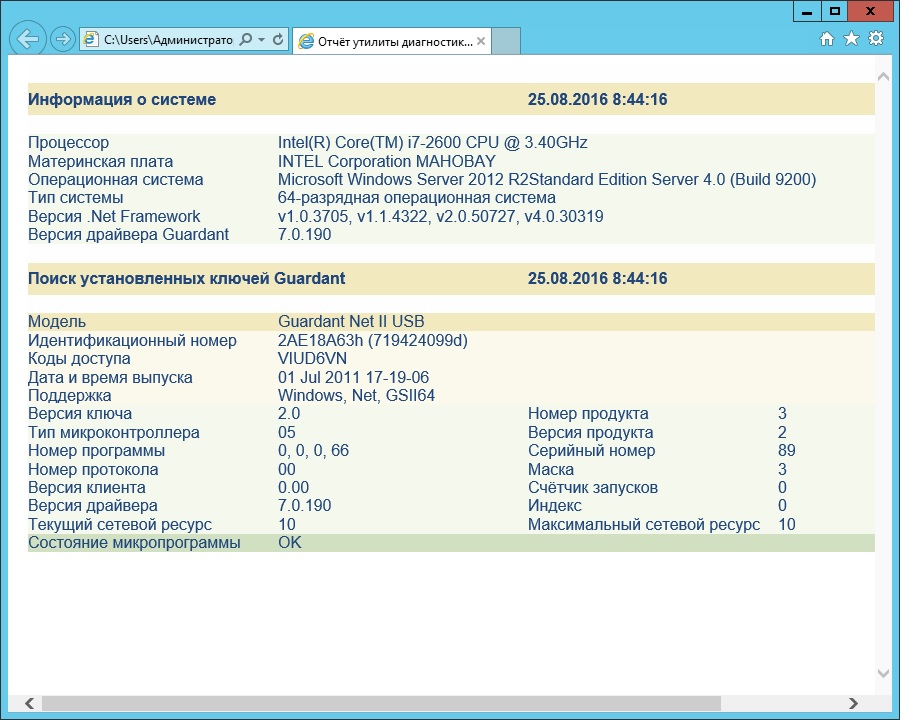The width and height of the screenshot is (918, 720).
Task: Go back using the Back arrow button
Action: (x=29, y=39)
